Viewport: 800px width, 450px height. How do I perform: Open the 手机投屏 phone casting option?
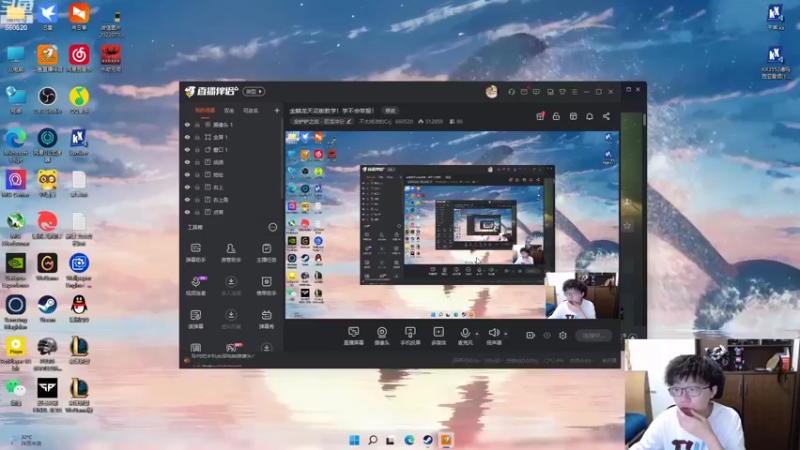(410, 336)
